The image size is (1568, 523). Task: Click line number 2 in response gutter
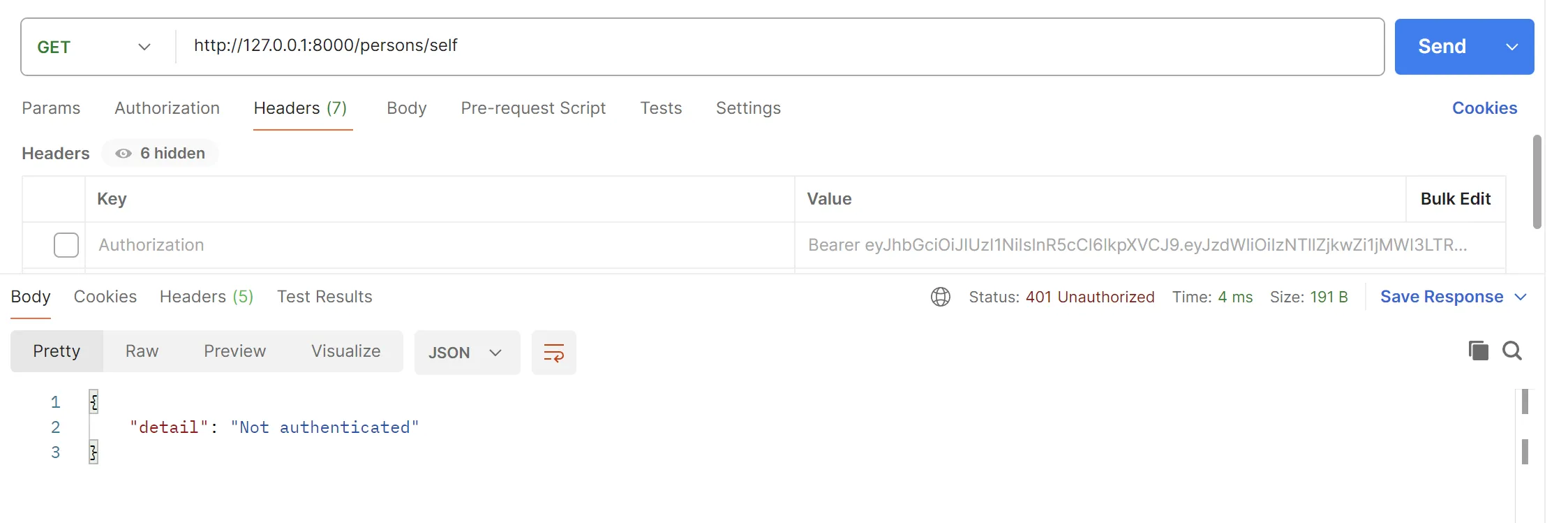tap(56, 427)
